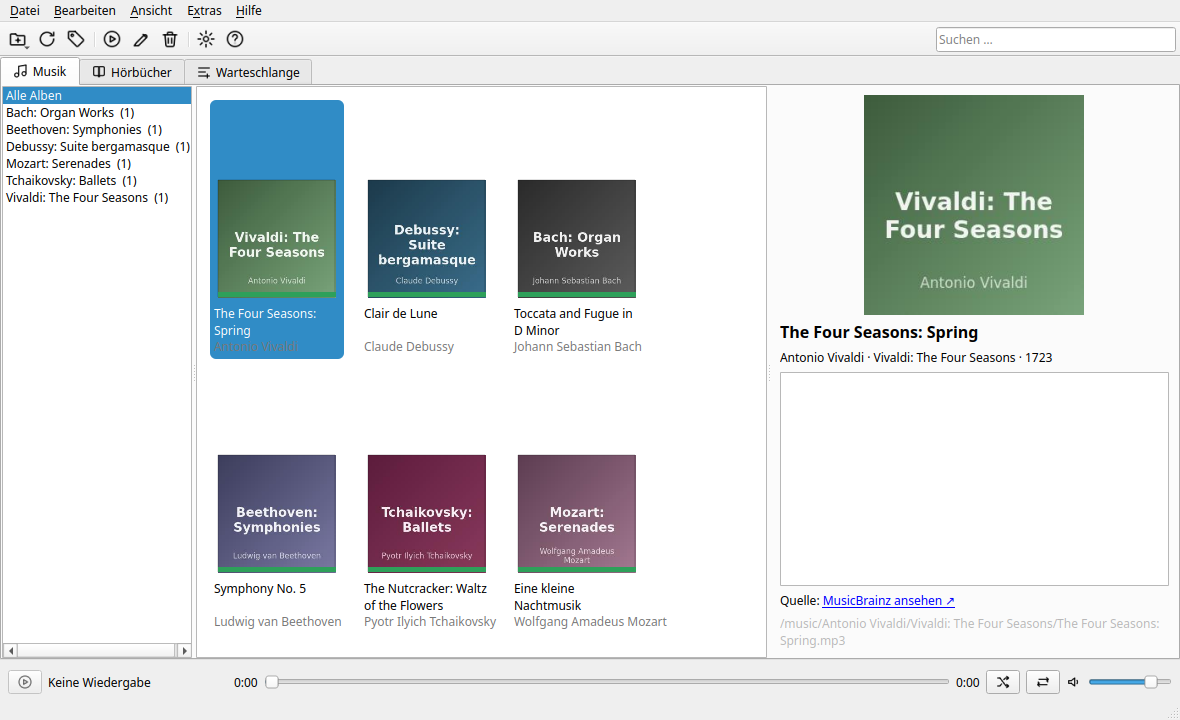The width and height of the screenshot is (1180, 720).
Task: Select the Eine kleine Nachtmusik track card
Action: click(x=577, y=505)
